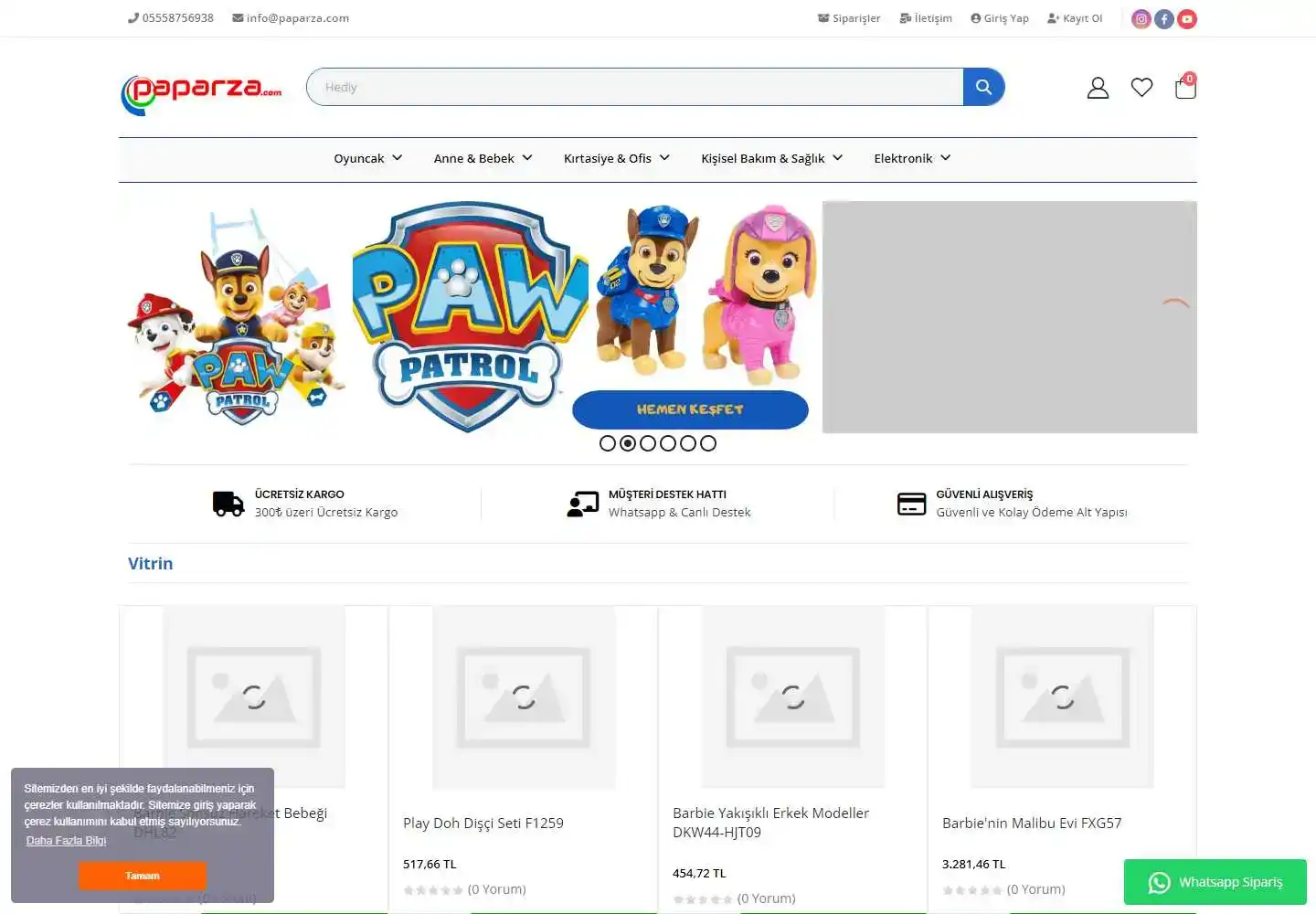Open the Kırtasiye & Ofis menu
Image resolution: width=1316 pixels, height=914 pixels.
pyautogui.click(x=608, y=158)
